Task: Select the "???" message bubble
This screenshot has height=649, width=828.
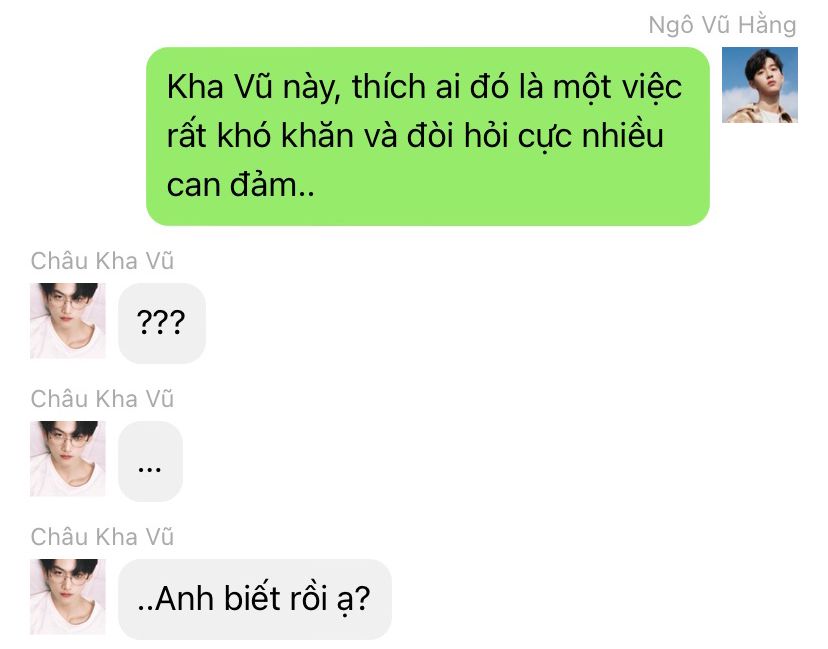Action: point(162,323)
